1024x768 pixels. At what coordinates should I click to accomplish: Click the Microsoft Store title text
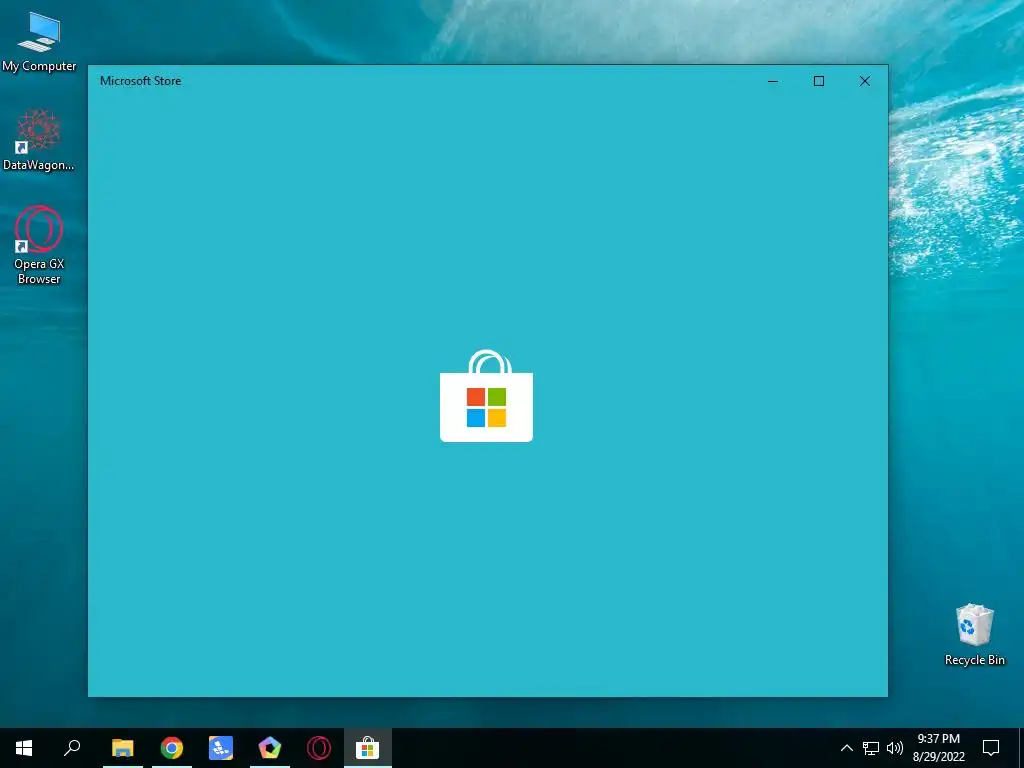(x=140, y=81)
